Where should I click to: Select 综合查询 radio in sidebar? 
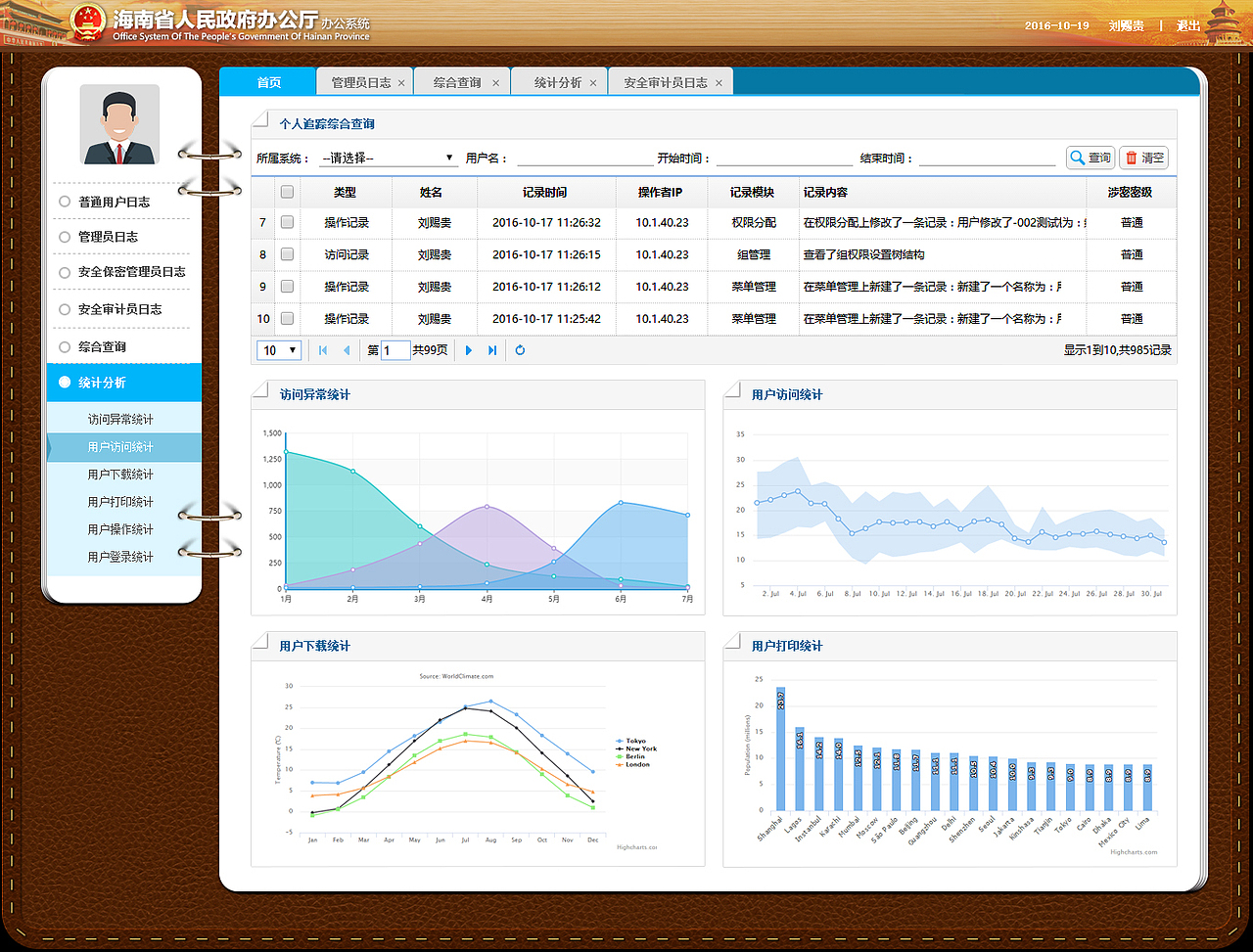pyautogui.click(x=65, y=346)
